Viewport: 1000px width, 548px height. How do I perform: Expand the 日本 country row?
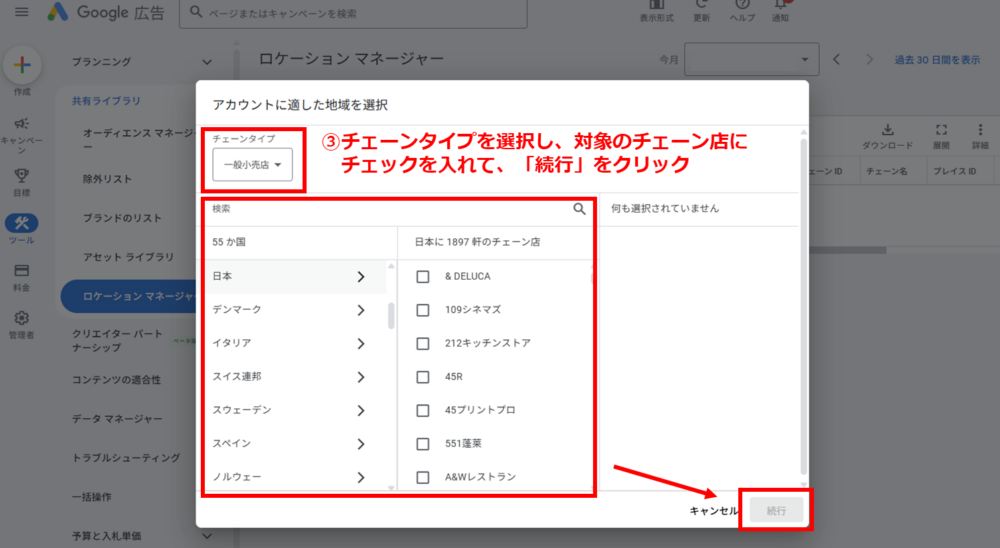tap(360, 277)
